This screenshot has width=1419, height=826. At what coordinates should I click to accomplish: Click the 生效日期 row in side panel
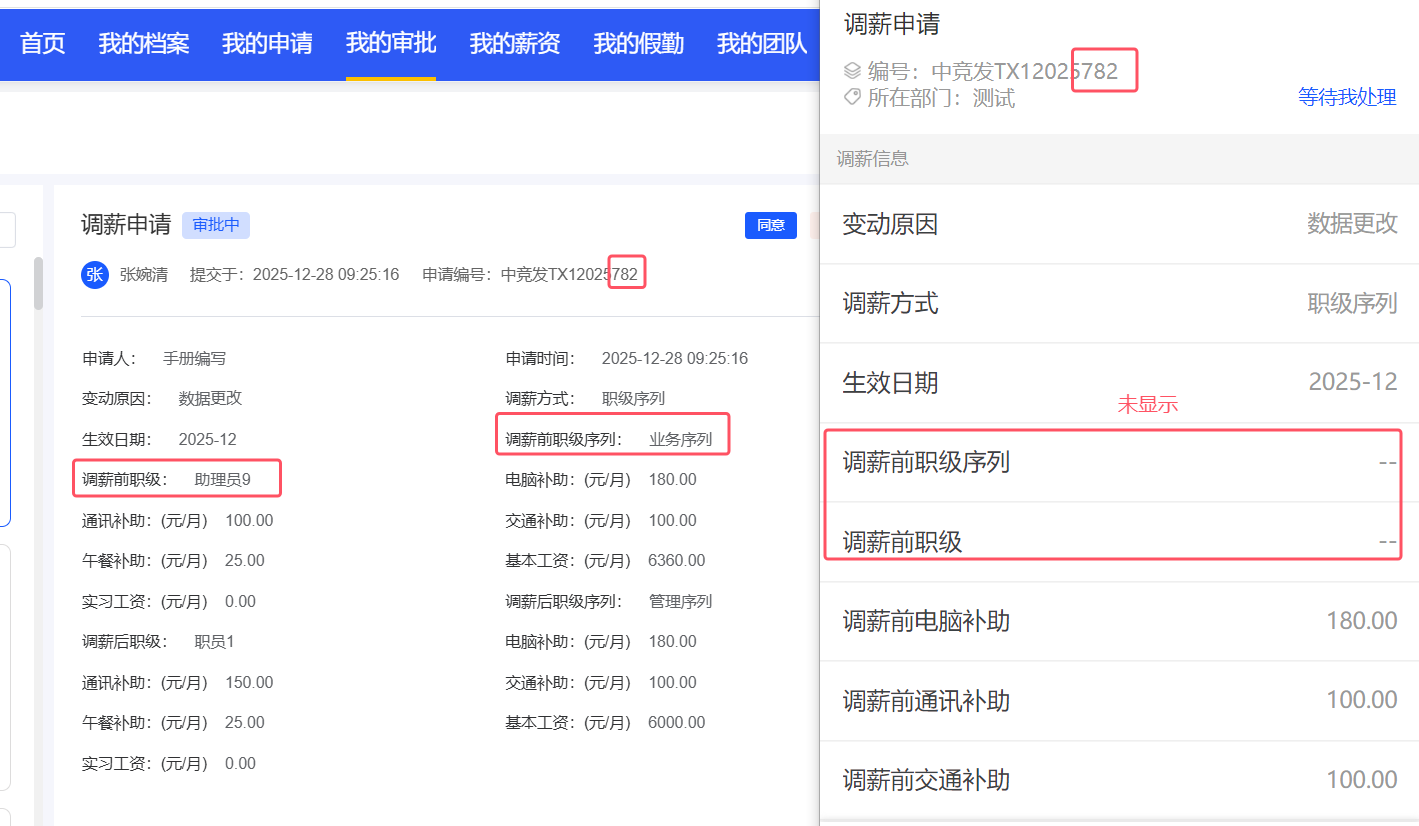1119,382
